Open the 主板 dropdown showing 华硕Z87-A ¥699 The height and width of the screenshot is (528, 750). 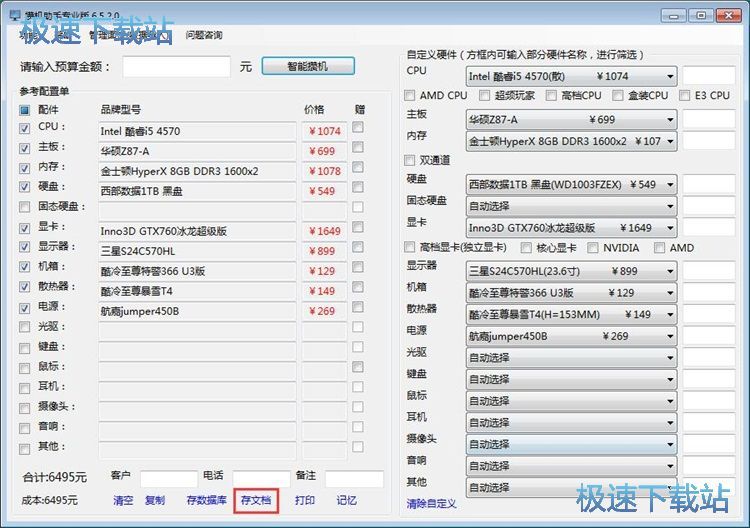click(x=572, y=120)
